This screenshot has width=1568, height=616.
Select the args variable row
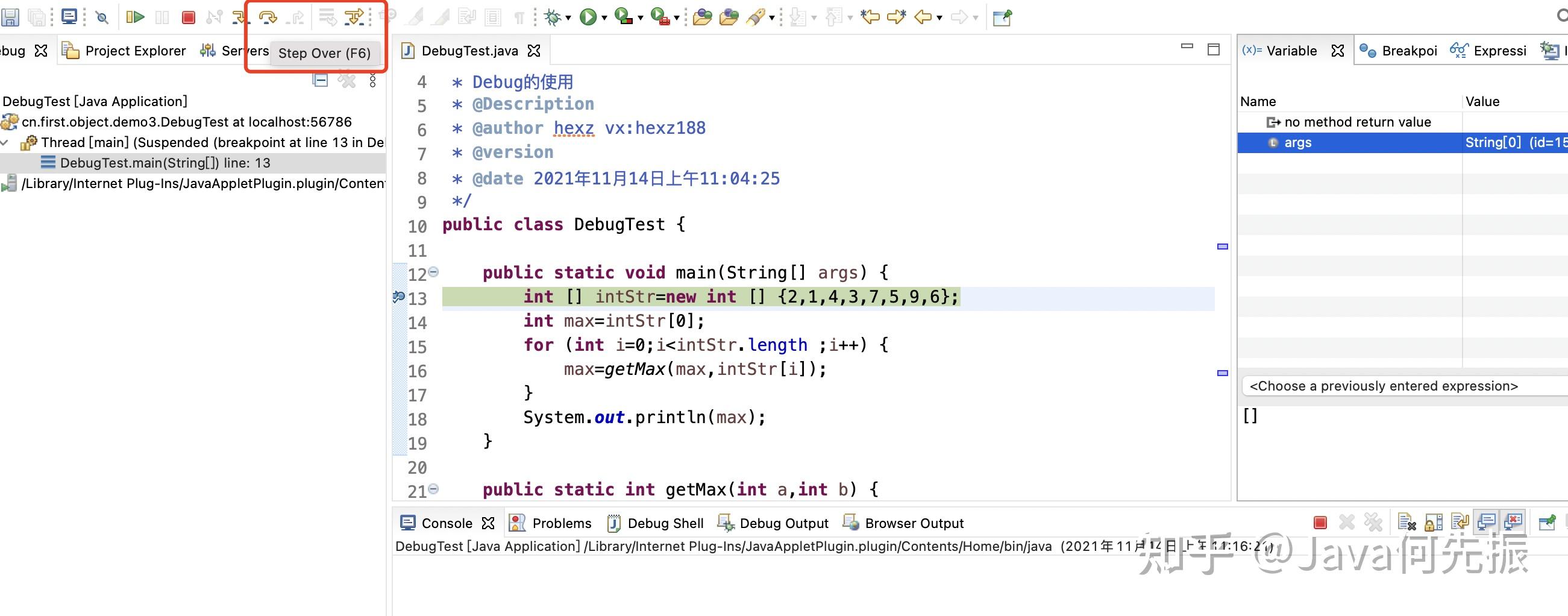1402,142
